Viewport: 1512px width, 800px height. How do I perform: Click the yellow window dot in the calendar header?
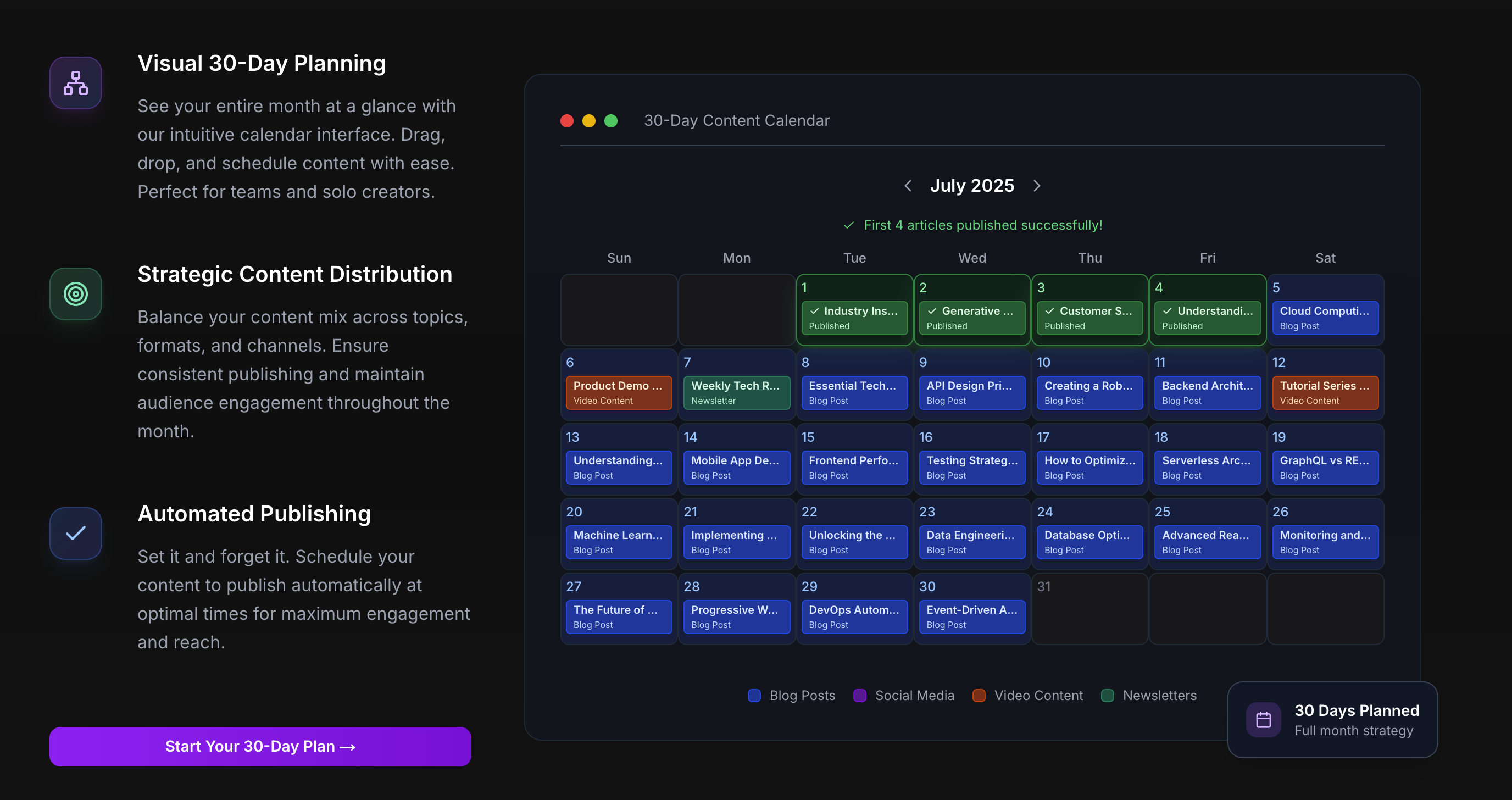click(589, 121)
